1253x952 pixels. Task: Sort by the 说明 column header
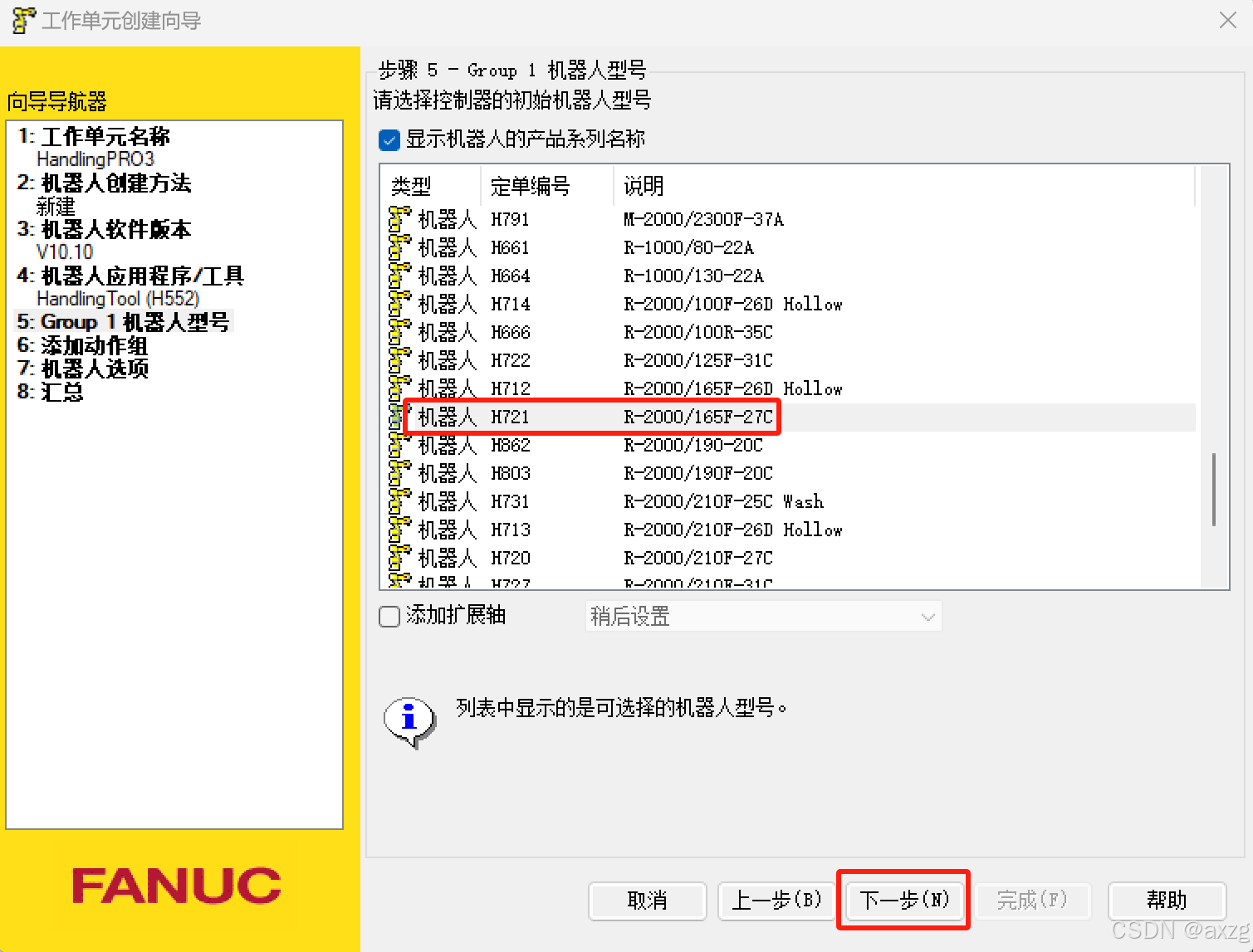click(x=904, y=186)
